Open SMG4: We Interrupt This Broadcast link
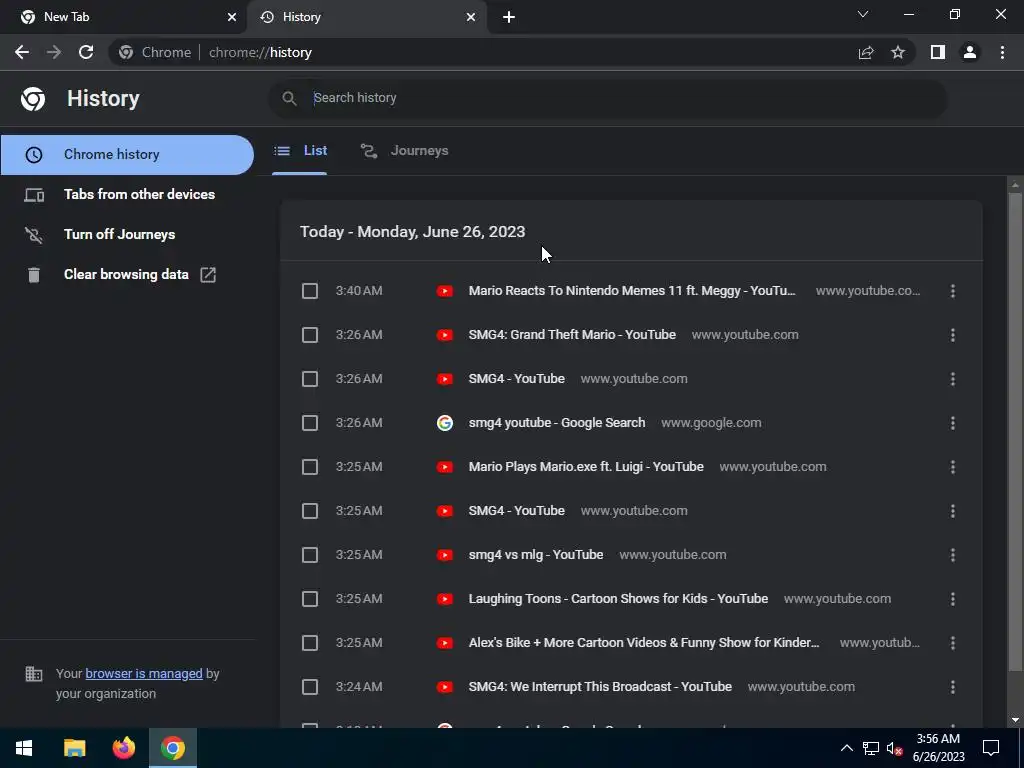The width and height of the screenshot is (1024, 768). coord(600,686)
